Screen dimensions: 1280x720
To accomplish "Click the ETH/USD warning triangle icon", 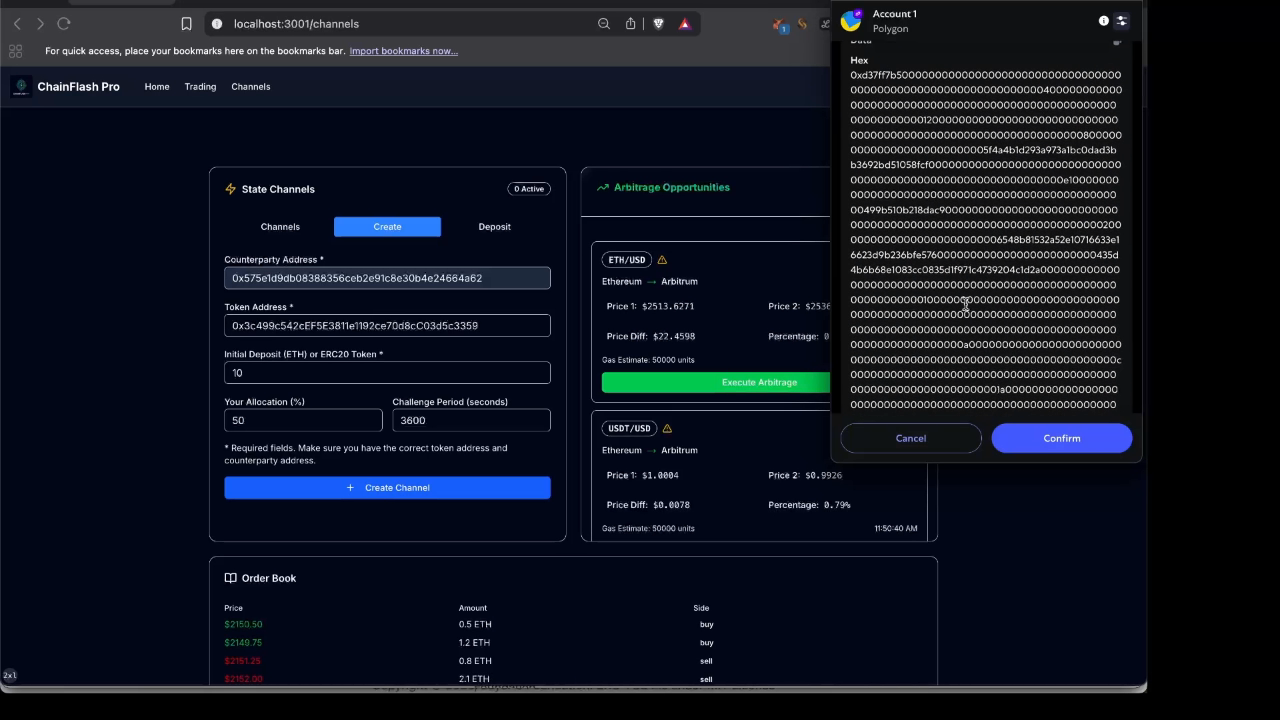I will [662, 260].
